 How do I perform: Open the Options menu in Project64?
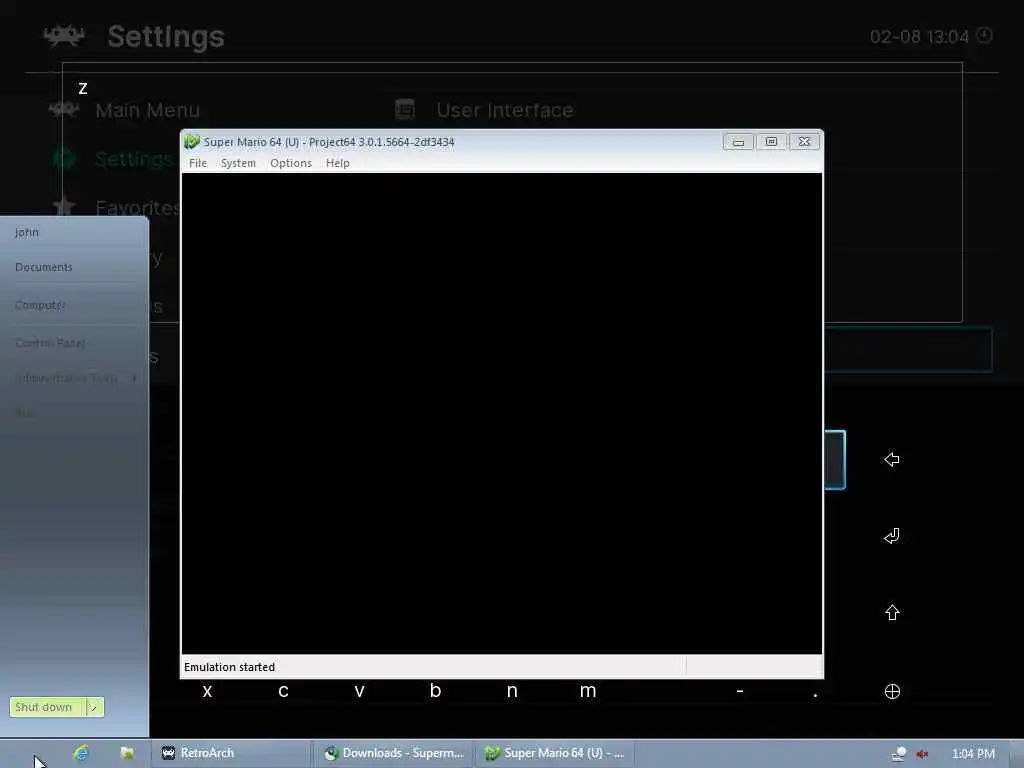291,163
